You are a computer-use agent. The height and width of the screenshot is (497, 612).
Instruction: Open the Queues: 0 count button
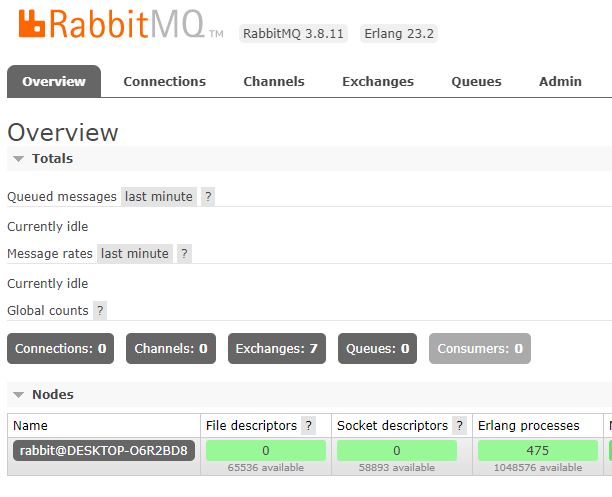point(377,348)
